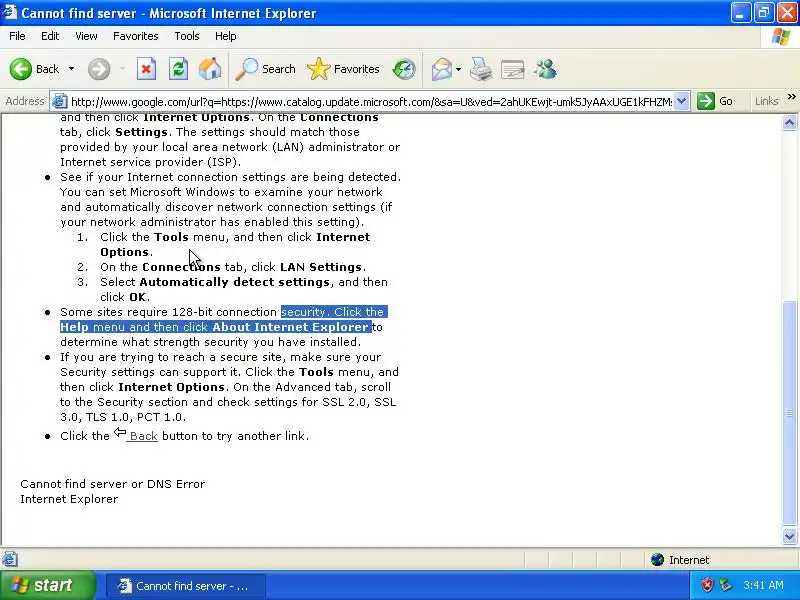Open the View menu
Image resolution: width=800 pixels, height=600 pixels.
(86, 36)
